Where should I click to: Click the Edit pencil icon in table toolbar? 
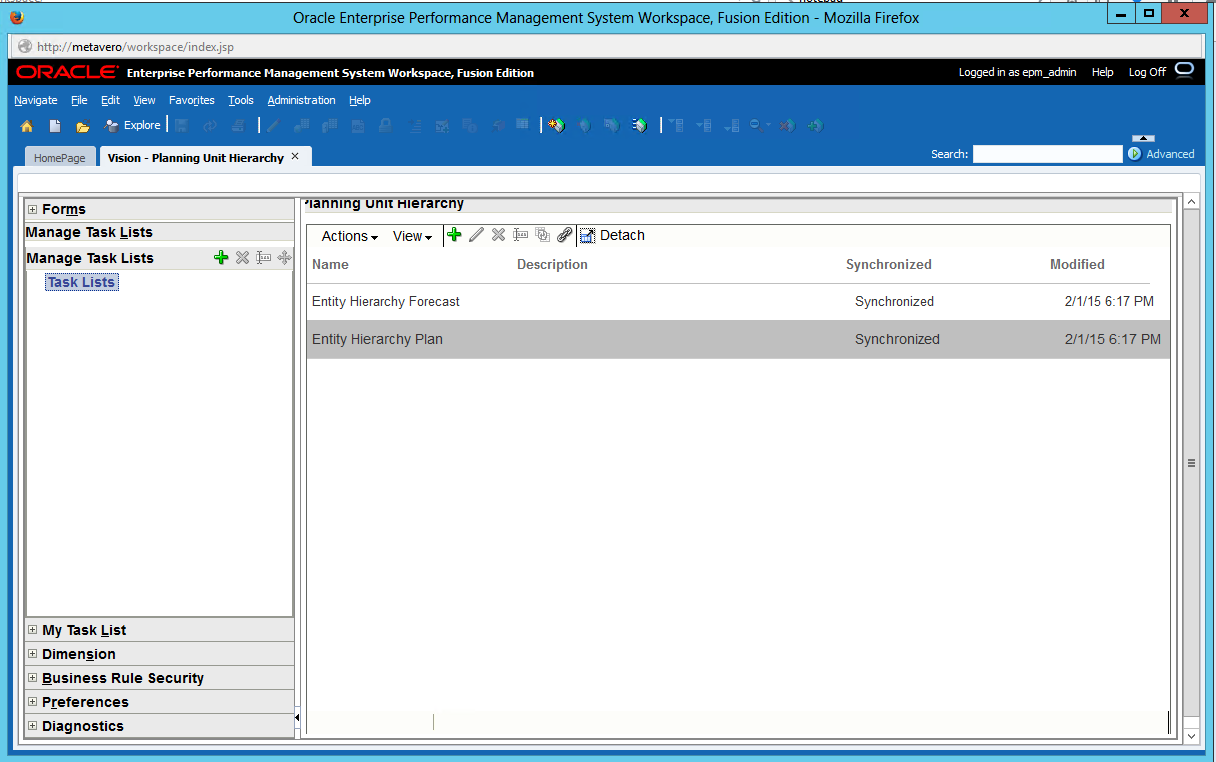coord(476,235)
